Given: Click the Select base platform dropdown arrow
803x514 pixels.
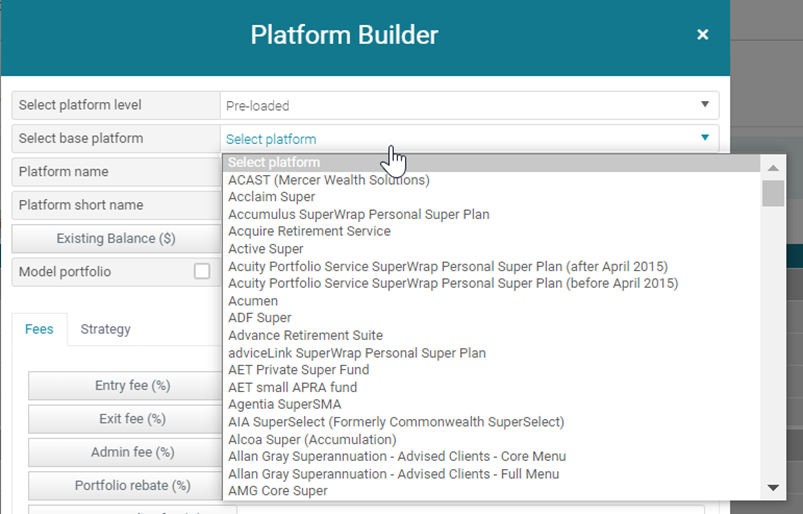Looking at the screenshot, I should [705, 138].
